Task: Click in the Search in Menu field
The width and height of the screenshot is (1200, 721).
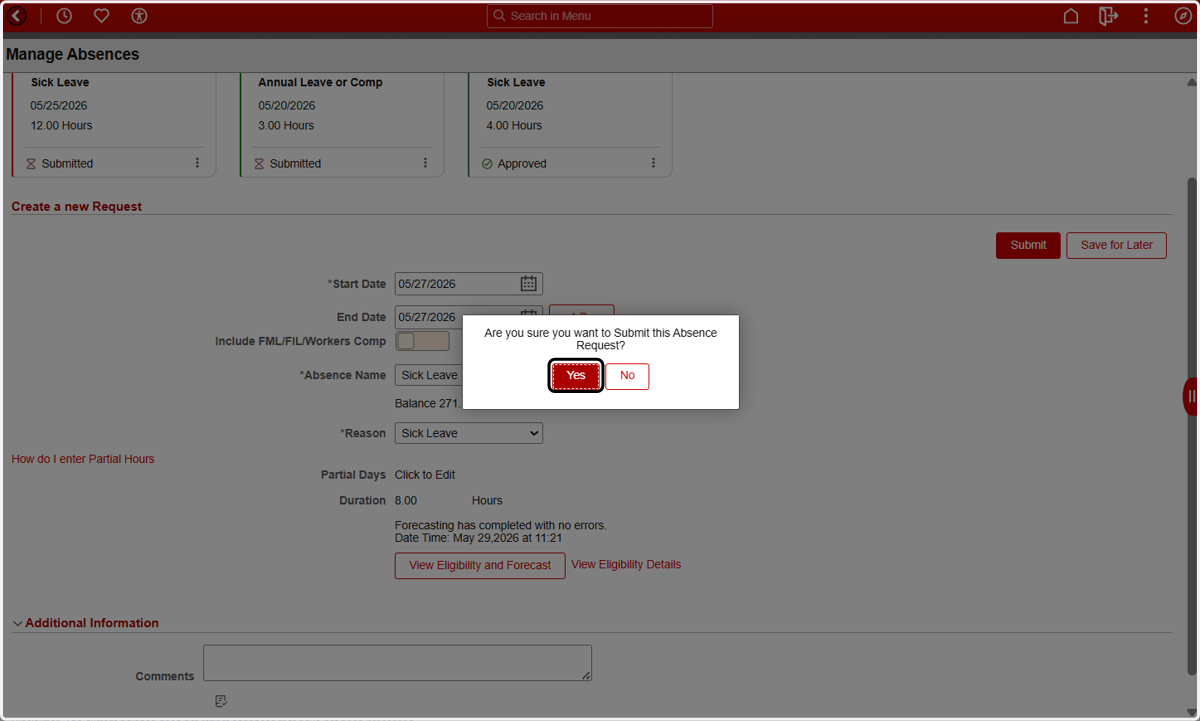Action: pos(600,16)
